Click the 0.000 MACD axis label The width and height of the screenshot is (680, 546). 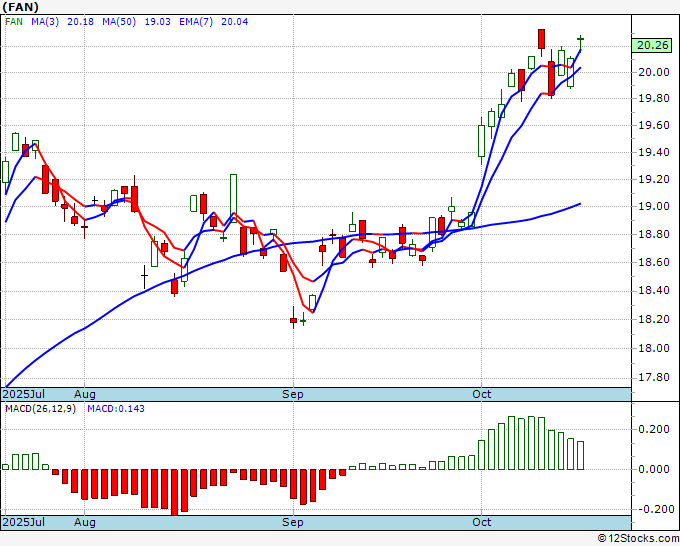[654, 469]
